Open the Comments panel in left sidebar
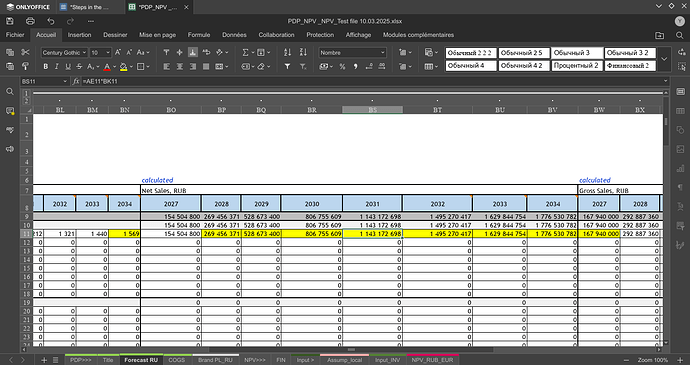690x365 pixels. (x=10, y=111)
